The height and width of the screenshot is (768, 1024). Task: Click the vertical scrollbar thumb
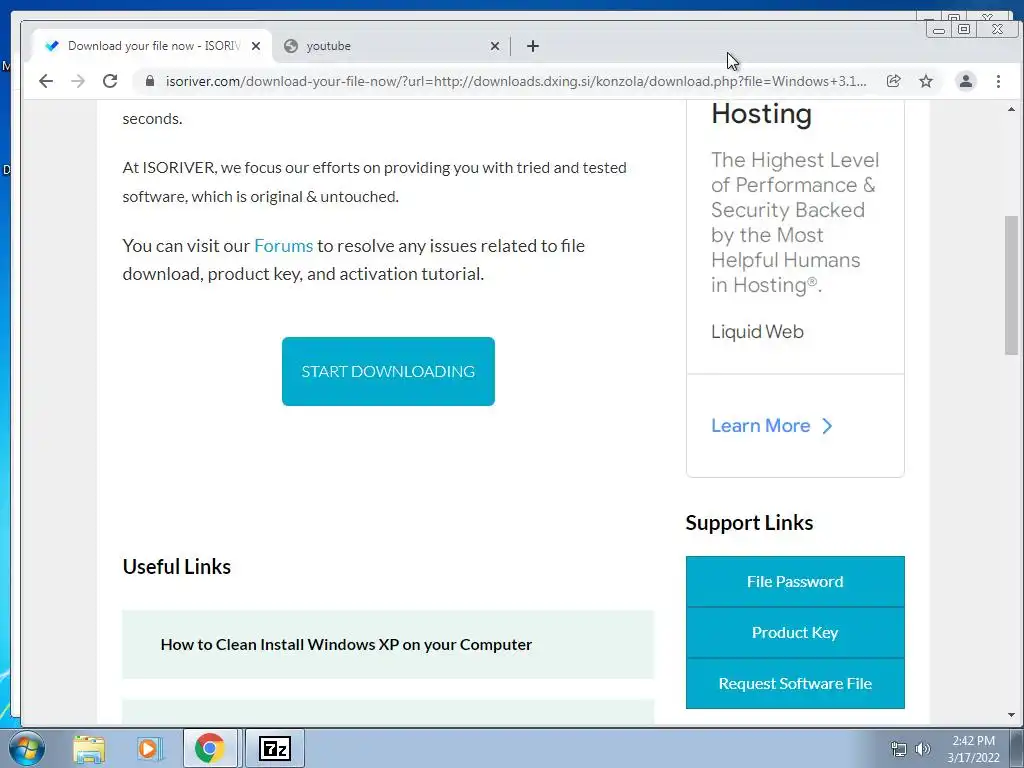[1011, 285]
